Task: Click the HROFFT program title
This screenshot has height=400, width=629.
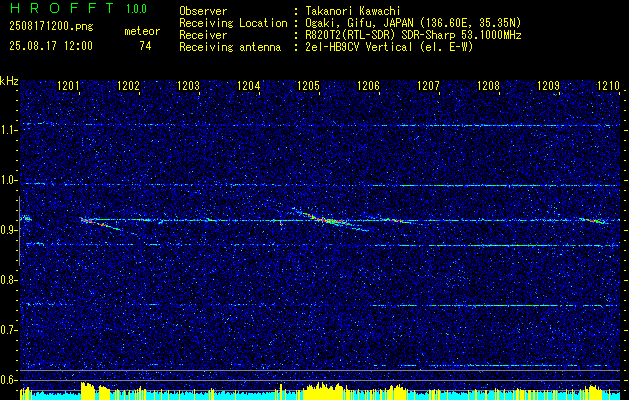Action: pyautogui.click(x=61, y=8)
